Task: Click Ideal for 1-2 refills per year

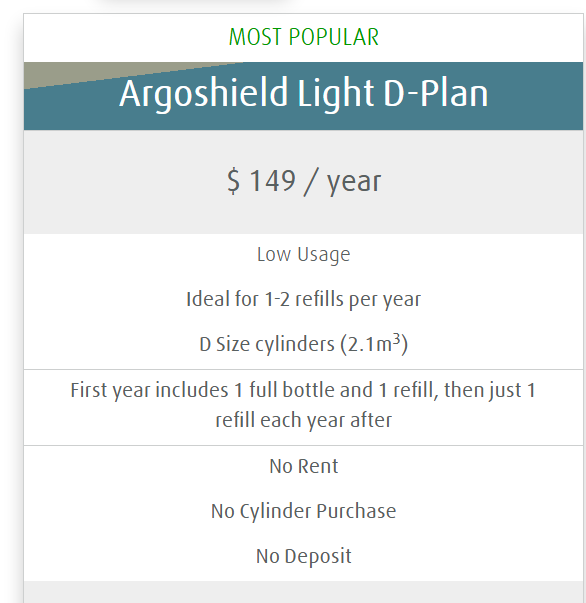Action: [303, 299]
